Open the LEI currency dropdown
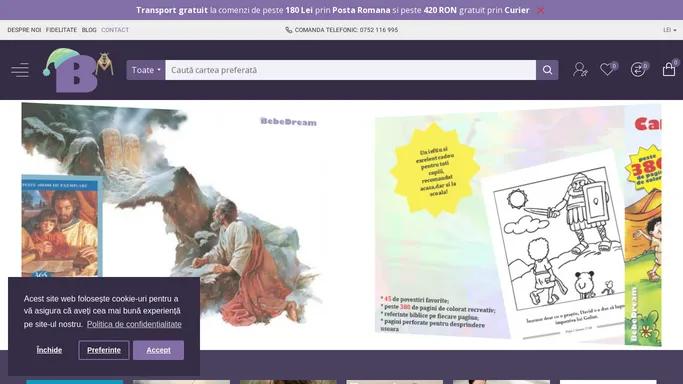Image resolution: width=683 pixels, height=384 pixels. coord(669,30)
